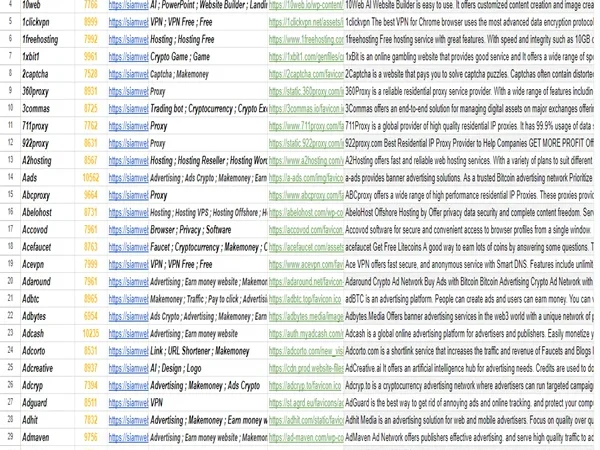The width and height of the screenshot is (600, 450).
Task: Click the value 10235 in the Adcash row
Action: click(91, 333)
